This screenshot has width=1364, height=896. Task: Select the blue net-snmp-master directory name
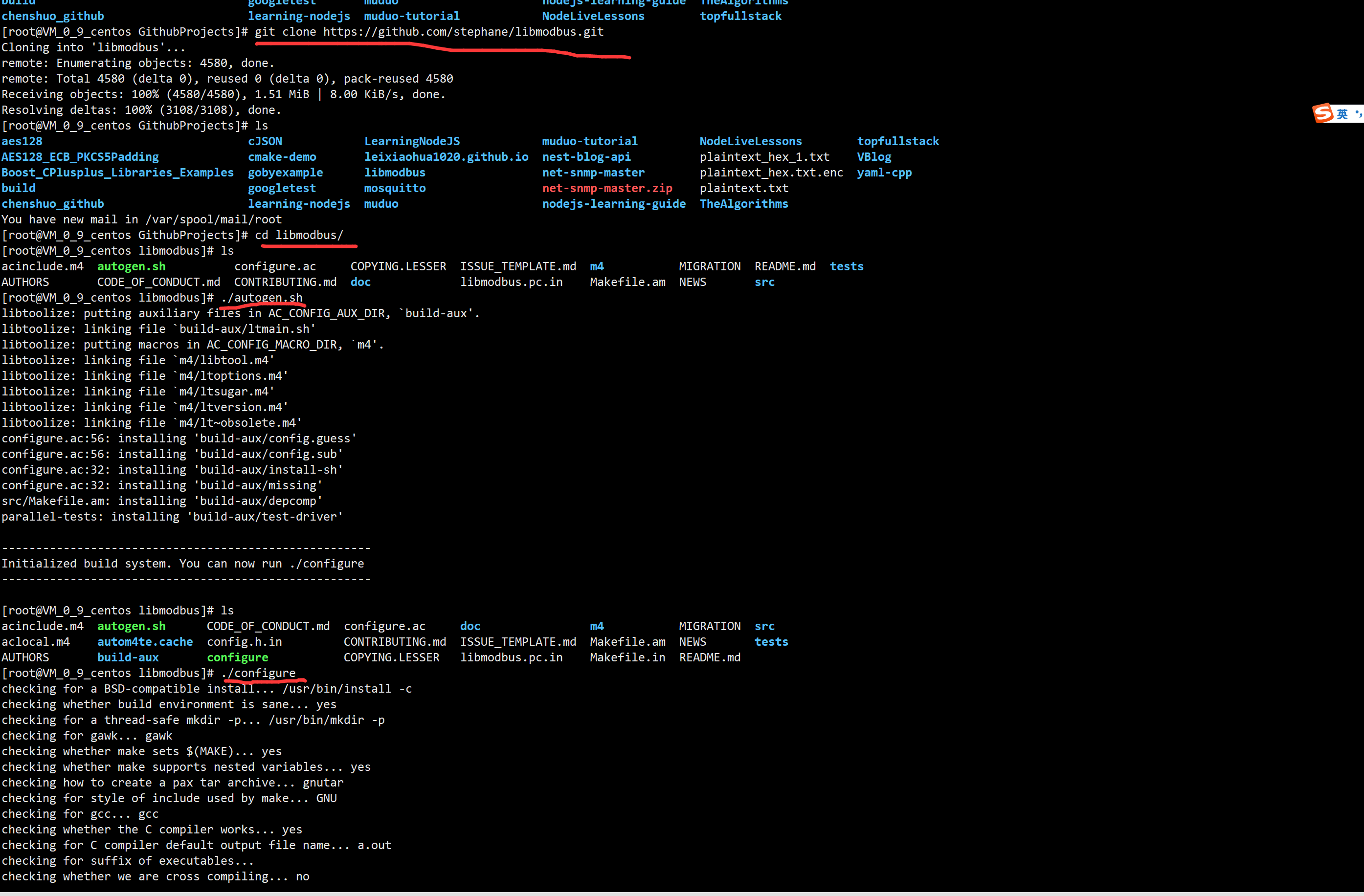tap(593, 173)
